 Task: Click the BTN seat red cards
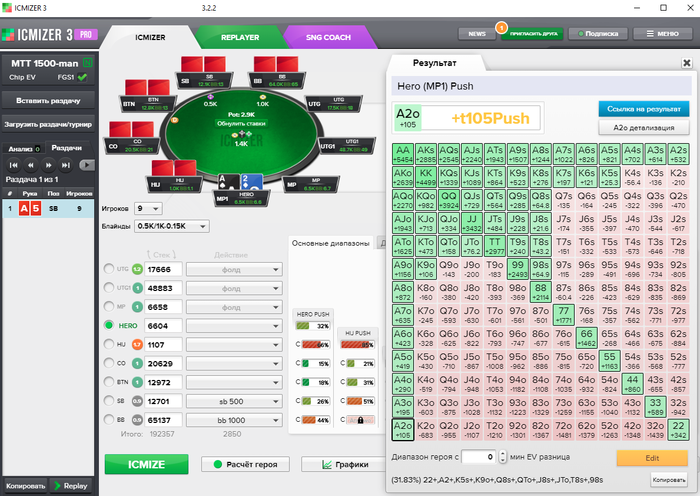(x=147, y=87)
